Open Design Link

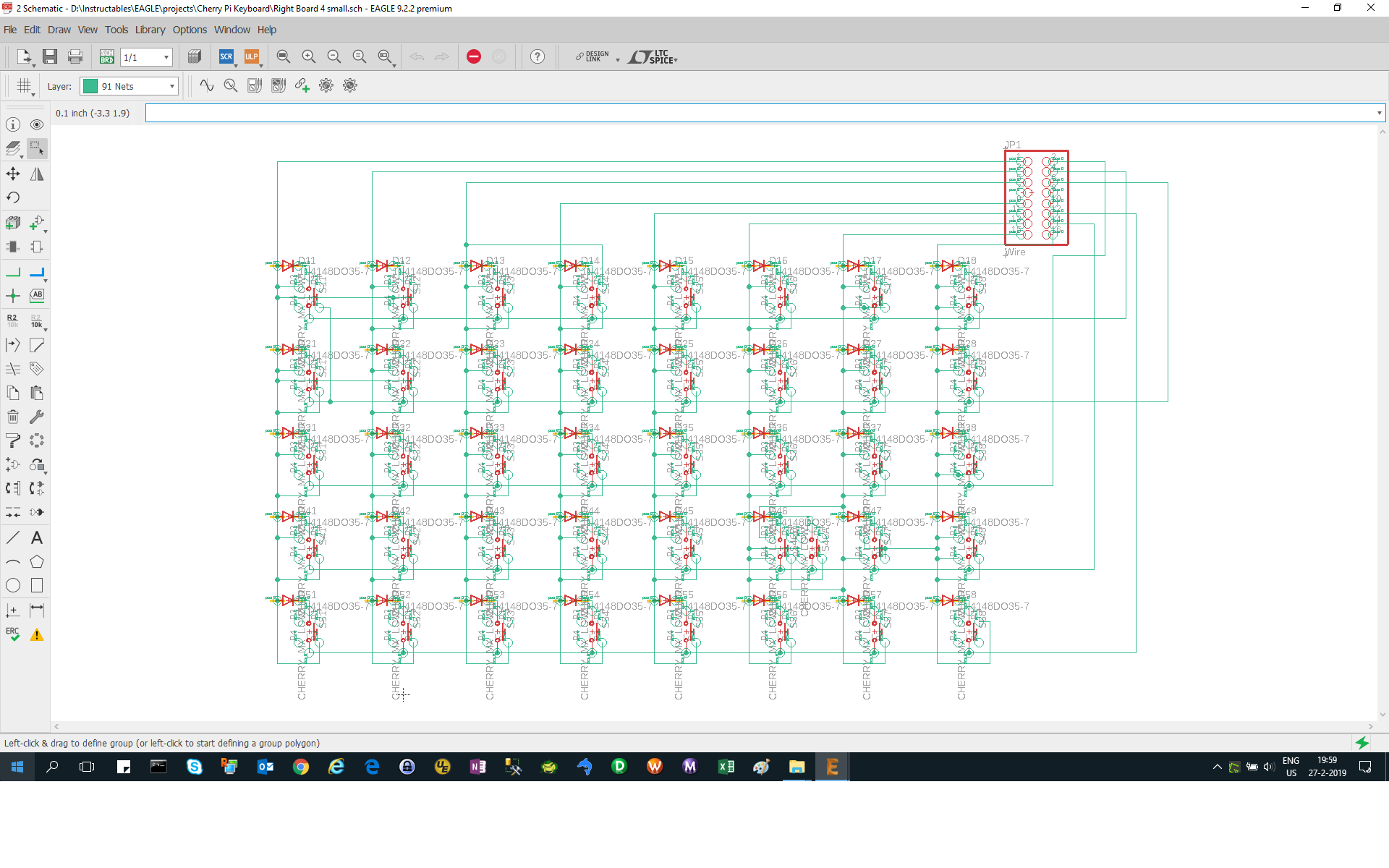pyautogui.click(x=593, y=57)
